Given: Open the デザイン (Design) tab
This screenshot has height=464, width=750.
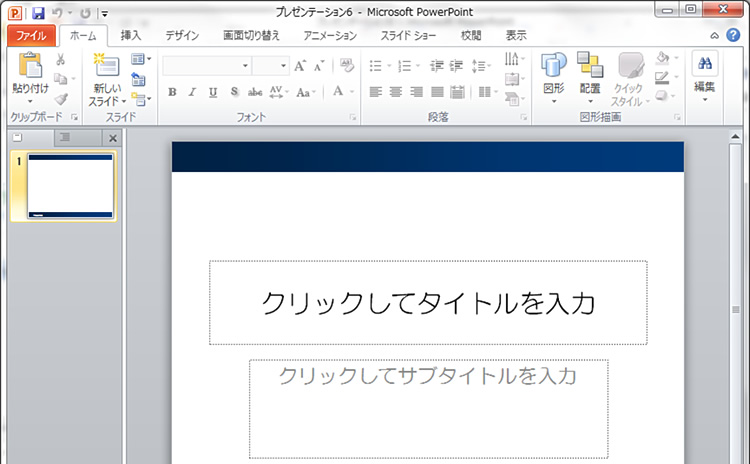Looking at the screenshot, I should click(x=182, y=35).
